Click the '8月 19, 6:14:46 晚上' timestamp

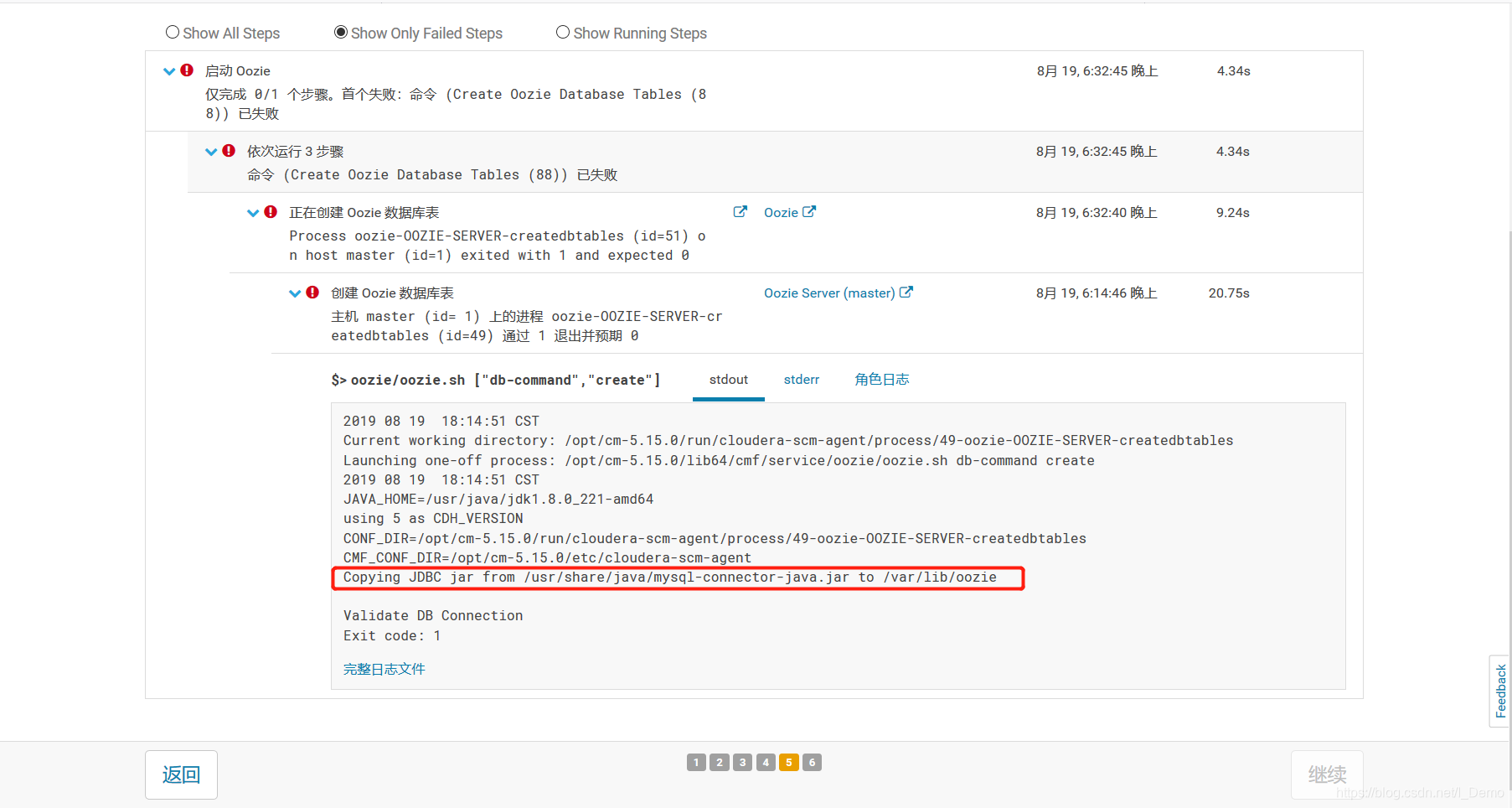pyautogui.click(x=1097, y=293)
